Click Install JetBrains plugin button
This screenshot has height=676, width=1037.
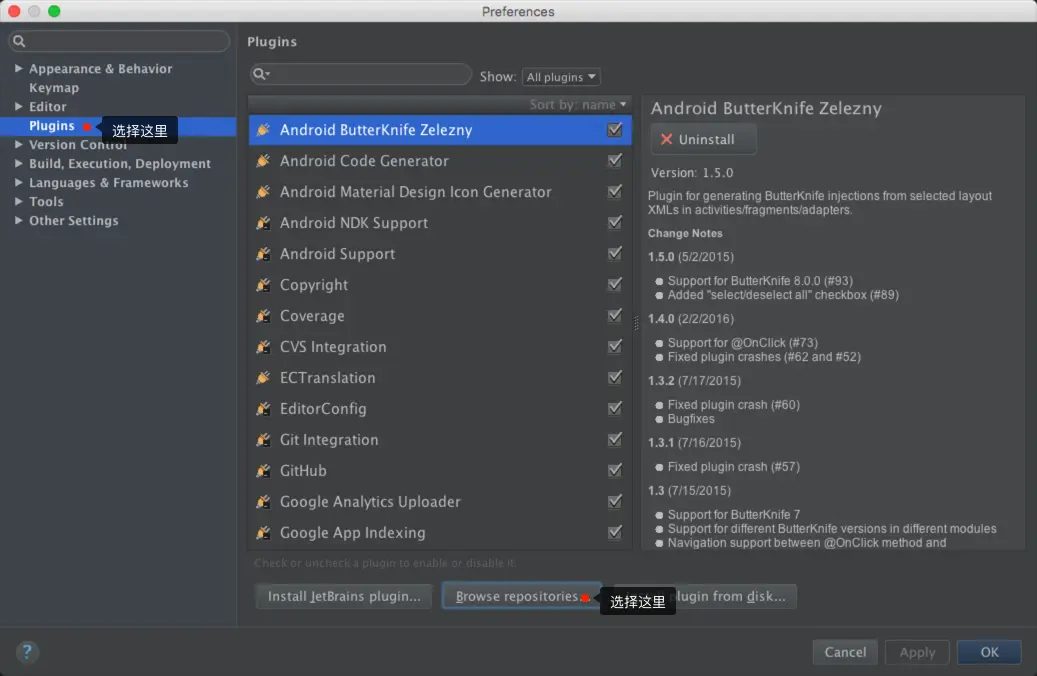344,596
